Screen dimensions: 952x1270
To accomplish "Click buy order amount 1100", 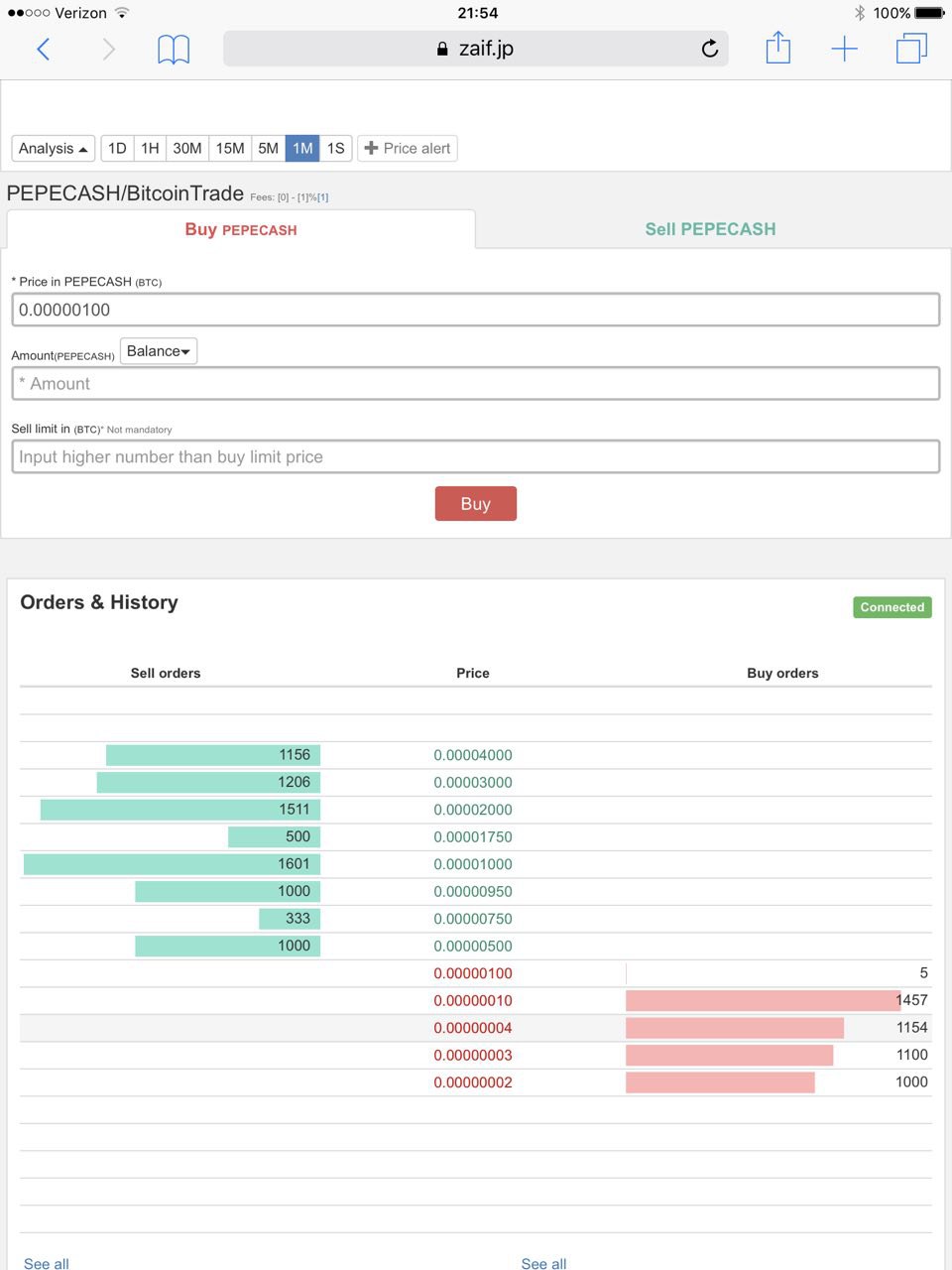I will pyautogui.click(x=911, y=1055).
